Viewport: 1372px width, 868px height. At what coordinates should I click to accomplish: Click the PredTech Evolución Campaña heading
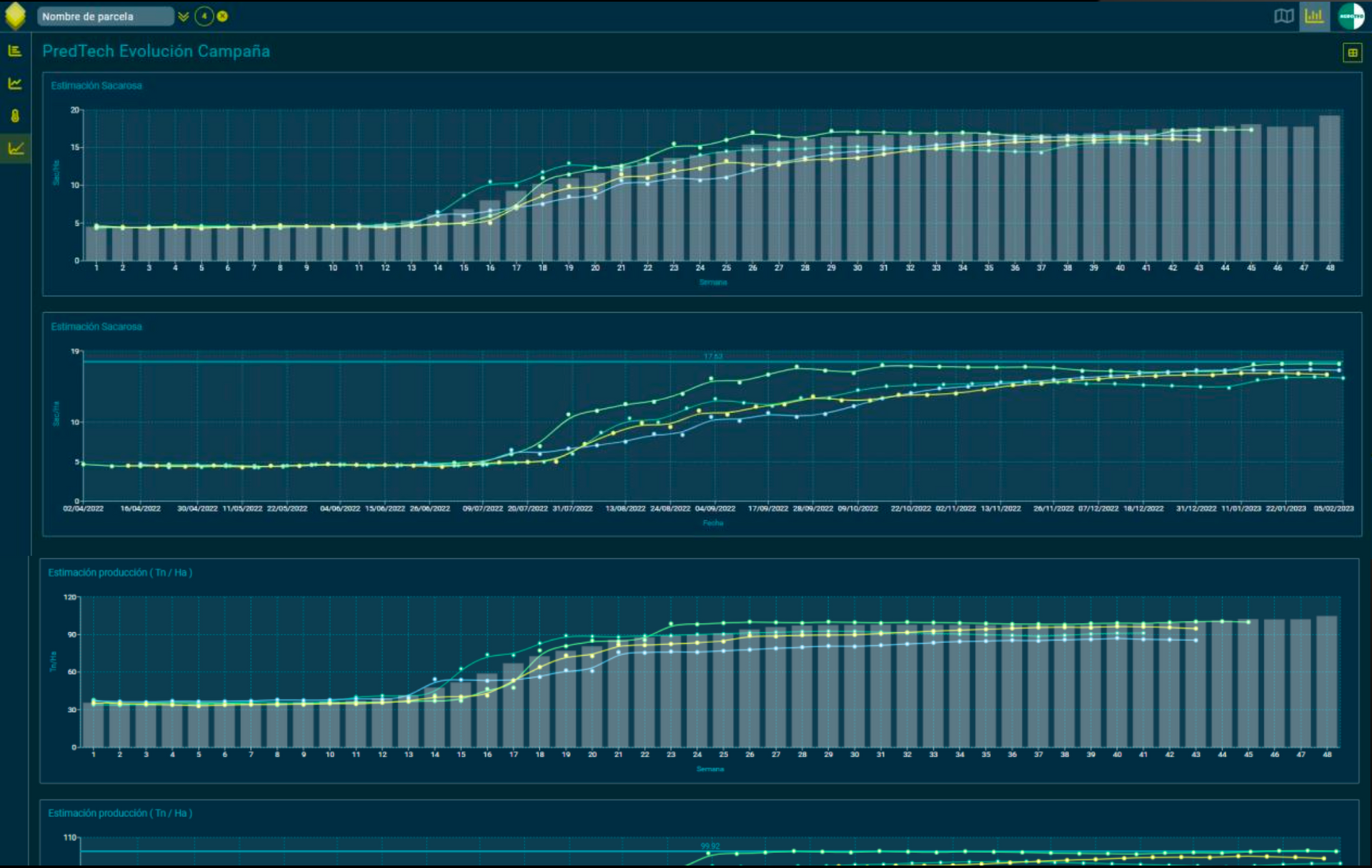tap(156, 51)
